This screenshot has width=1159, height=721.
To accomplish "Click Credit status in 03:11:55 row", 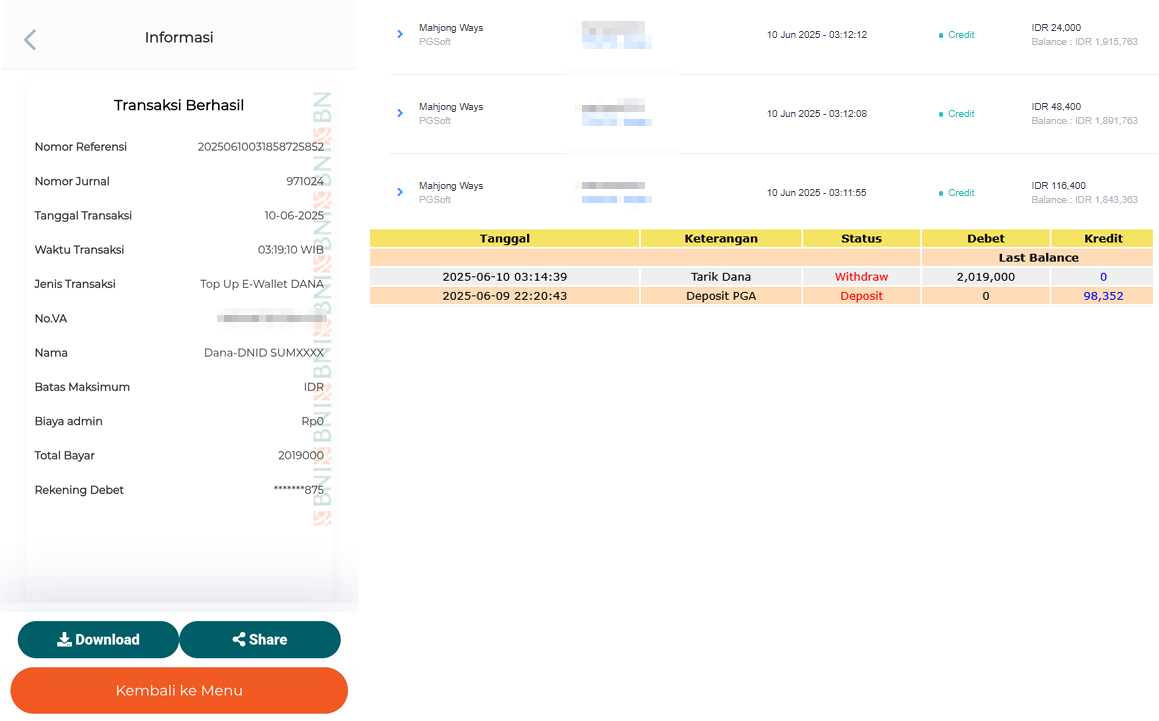I will tap(956, 193).
